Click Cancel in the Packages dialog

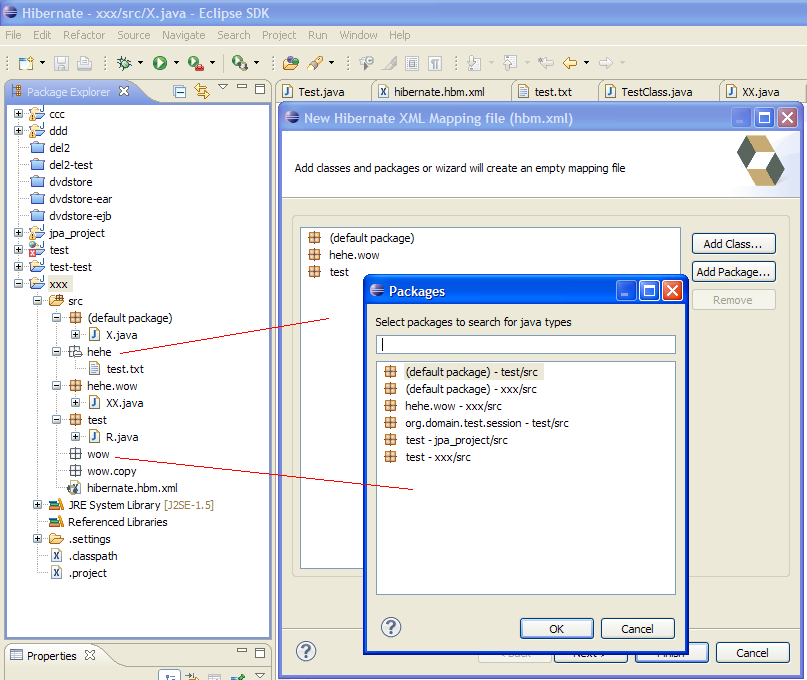tap(637, 629)
